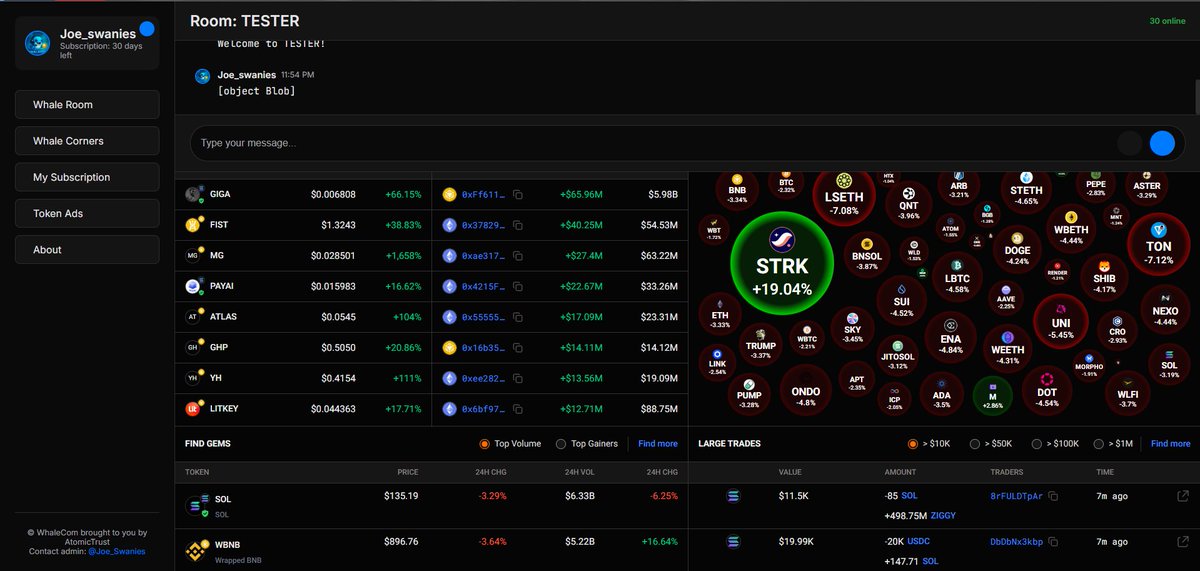The height and width of the screenshot is (571, 1200).
Task: Open the About page
Action: tap(87, 250)
